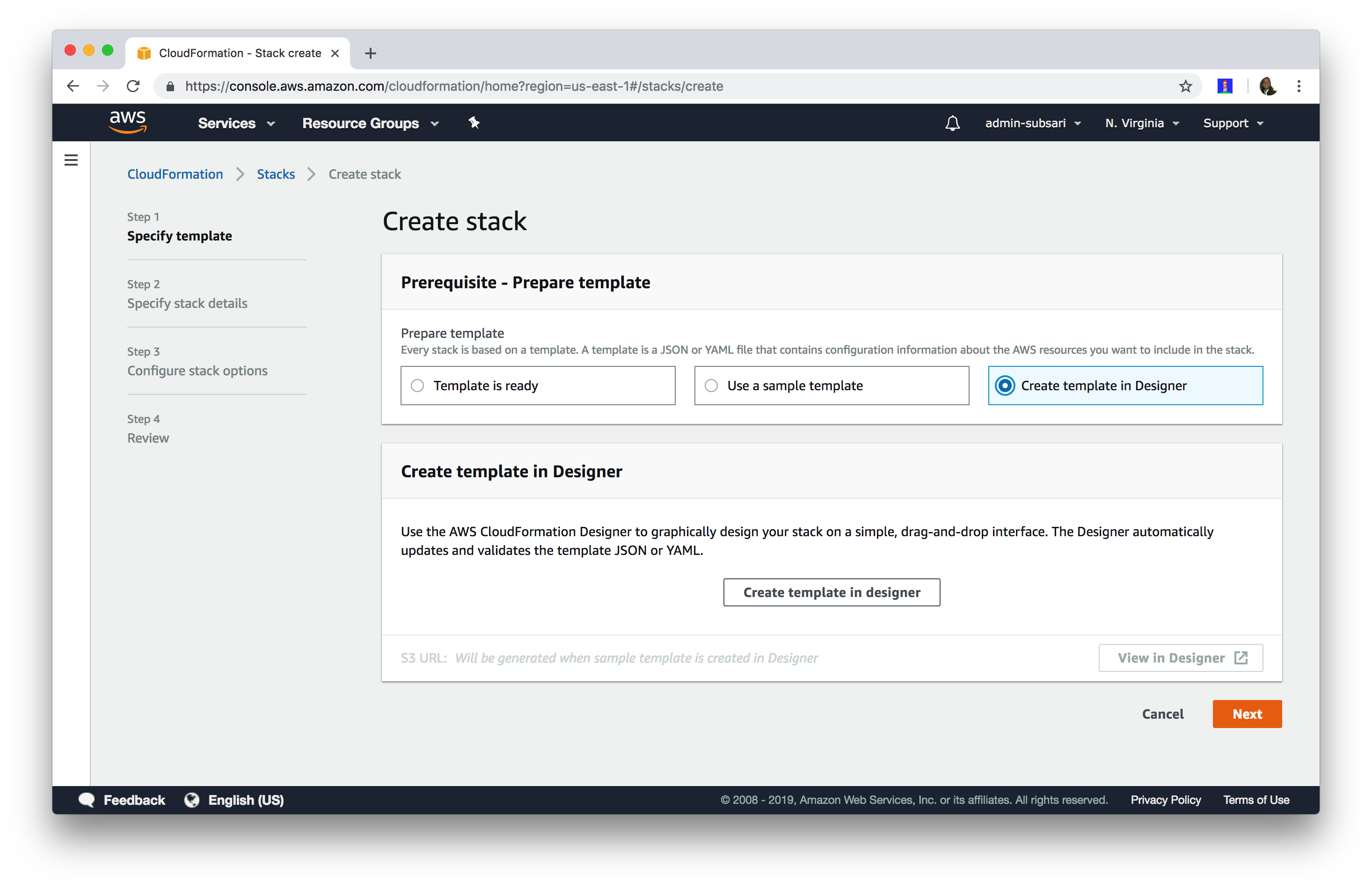Click the pin shortcuts icon in navbar
The height and width of the screenshot is (889, 1372).
click(474, 123)
